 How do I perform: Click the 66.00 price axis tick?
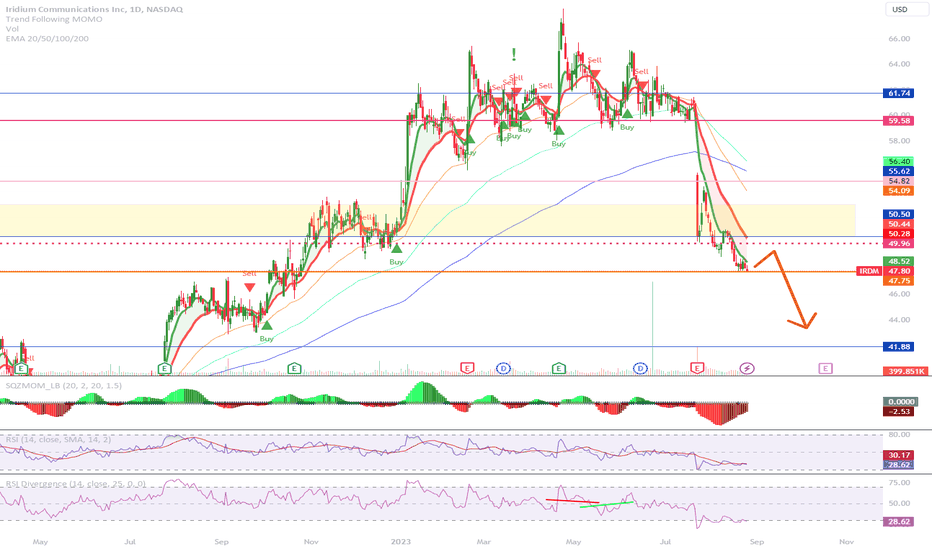tap(899, 39)
